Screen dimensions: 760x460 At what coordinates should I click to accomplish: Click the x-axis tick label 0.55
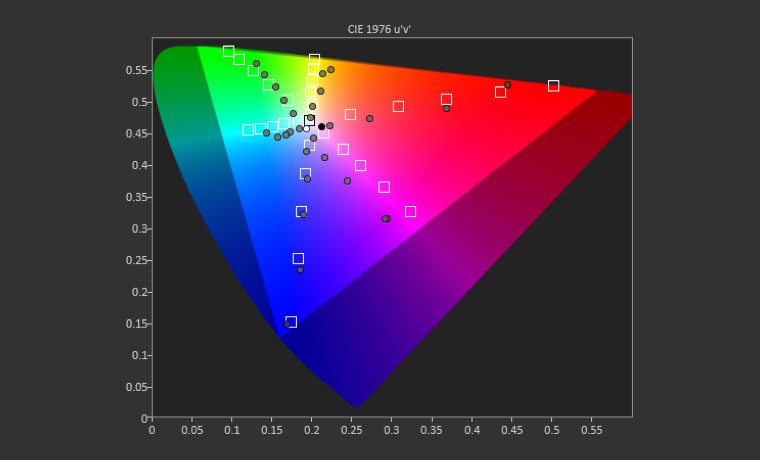[592, 430]
